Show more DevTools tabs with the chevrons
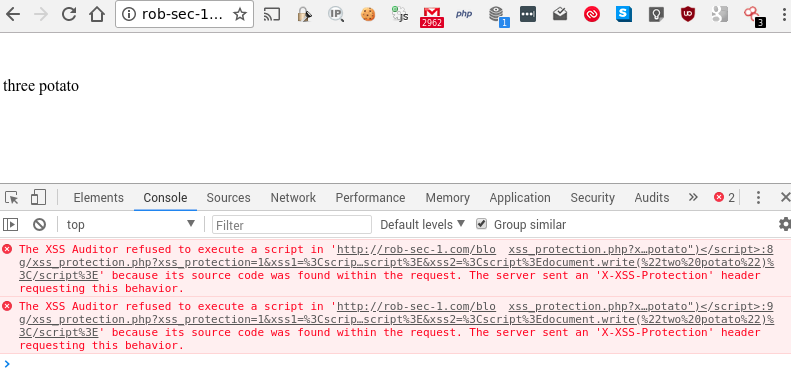Image resolution: width=791 pixels, height=387 pixels. point(693,197)
